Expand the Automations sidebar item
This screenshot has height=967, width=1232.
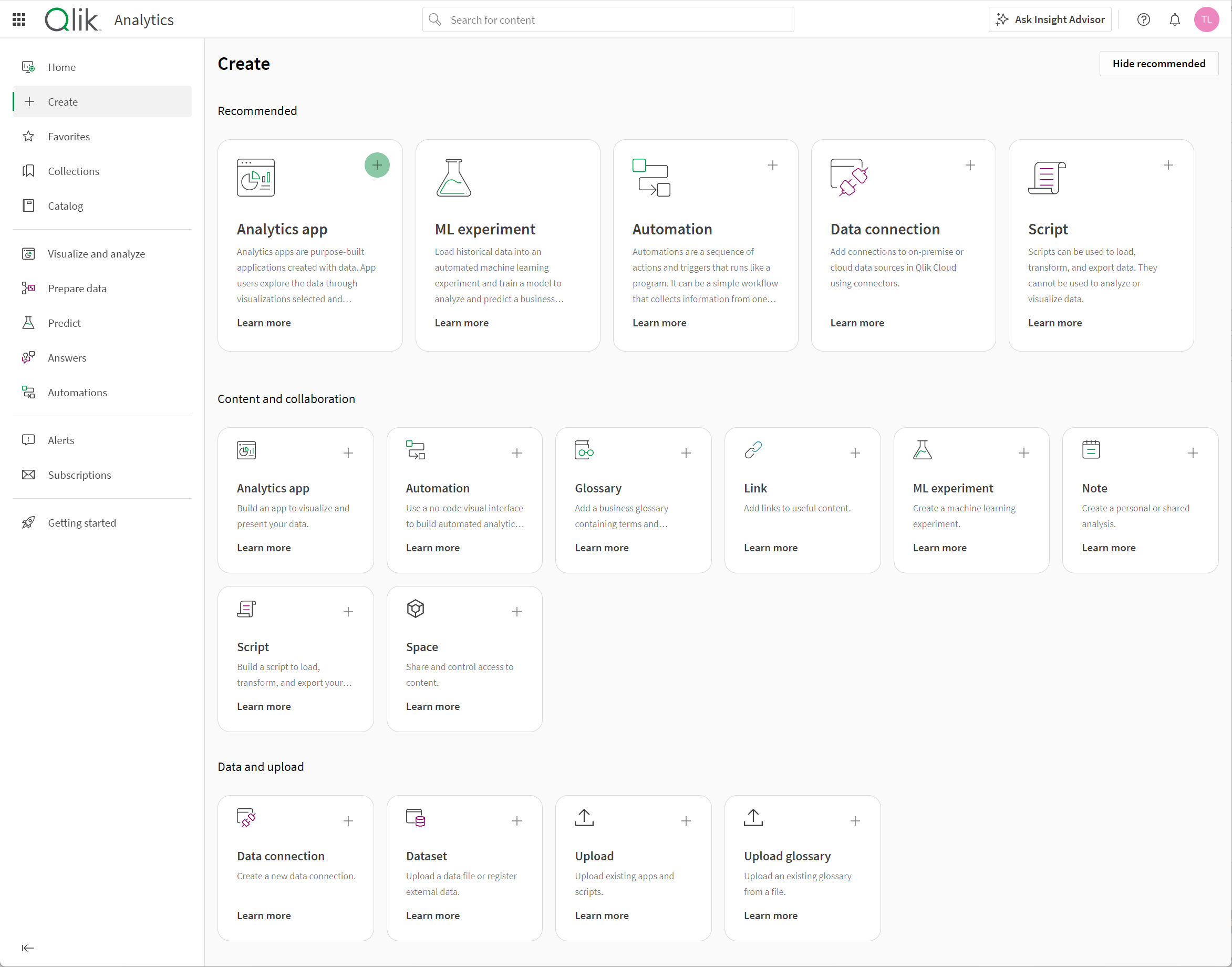point(78,392)
